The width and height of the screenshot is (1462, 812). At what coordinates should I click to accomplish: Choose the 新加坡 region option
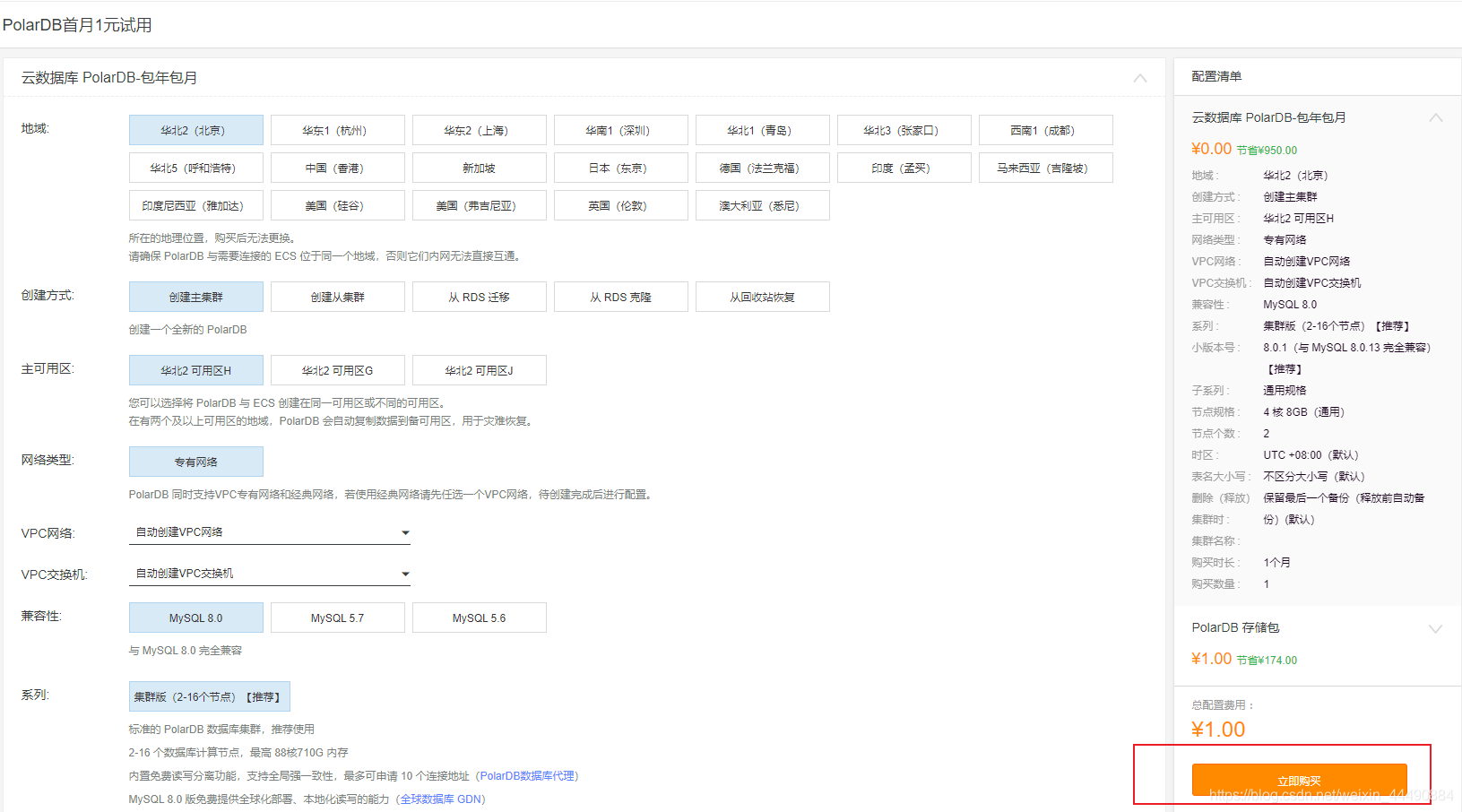tap(479, 168)
